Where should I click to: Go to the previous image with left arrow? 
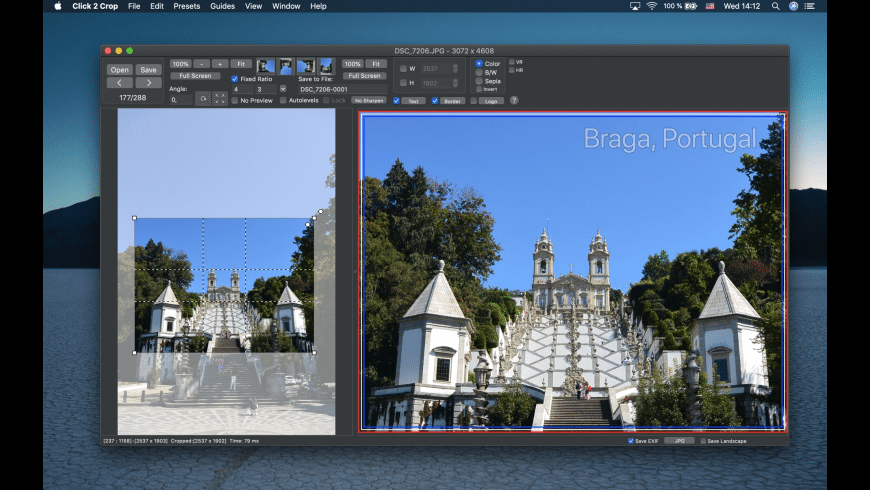120,83
